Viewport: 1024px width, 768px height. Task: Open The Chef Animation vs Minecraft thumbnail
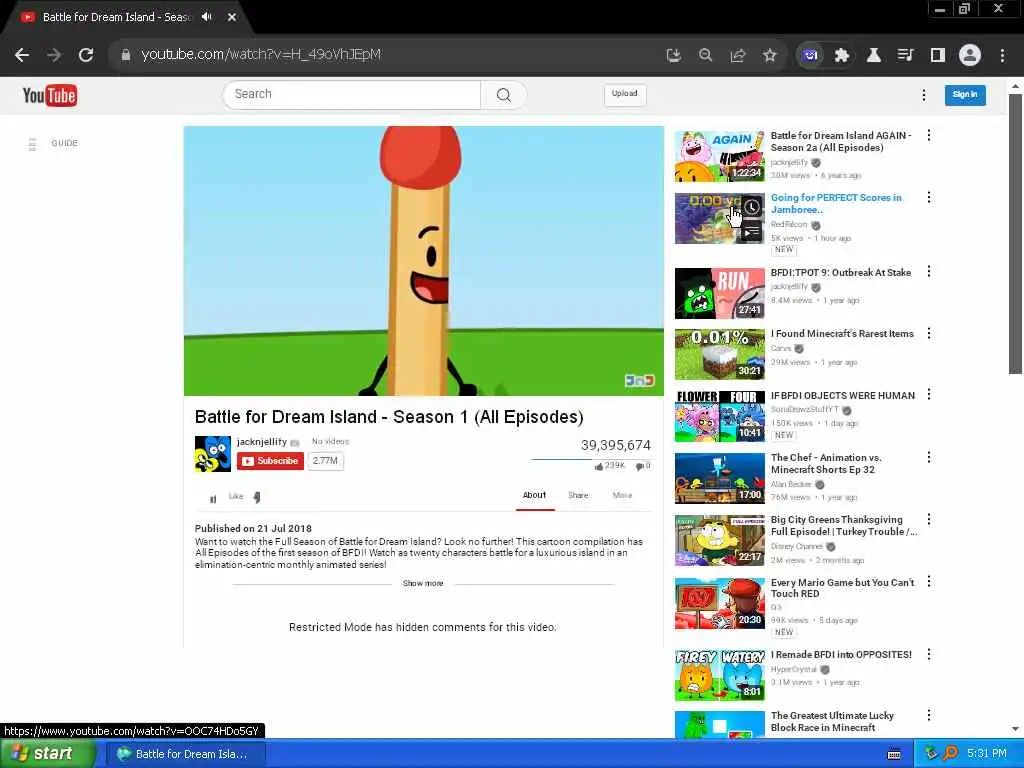[x=719, y=478]
